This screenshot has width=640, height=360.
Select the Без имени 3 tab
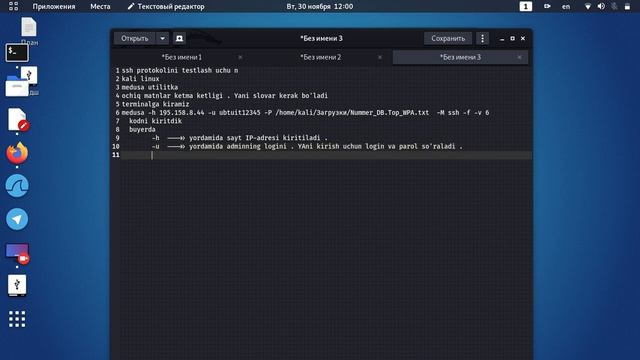pos(460,57)
